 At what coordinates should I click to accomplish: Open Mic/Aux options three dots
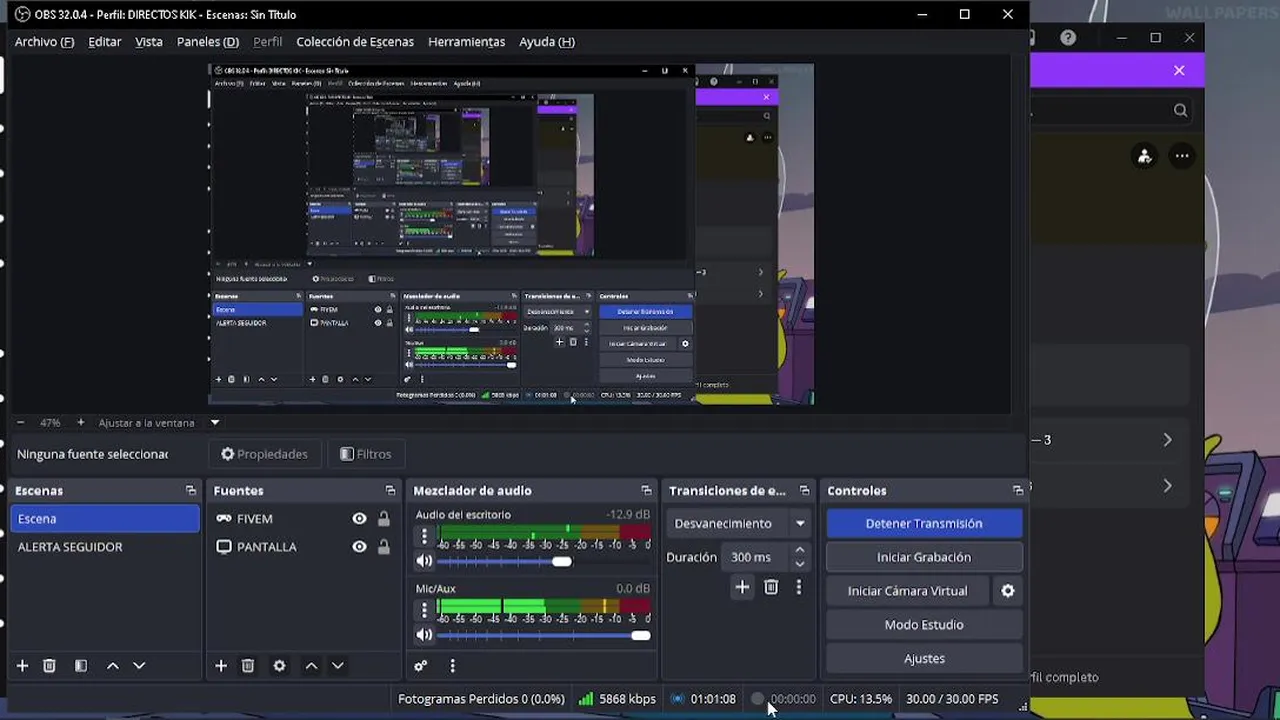pos(424,610)
